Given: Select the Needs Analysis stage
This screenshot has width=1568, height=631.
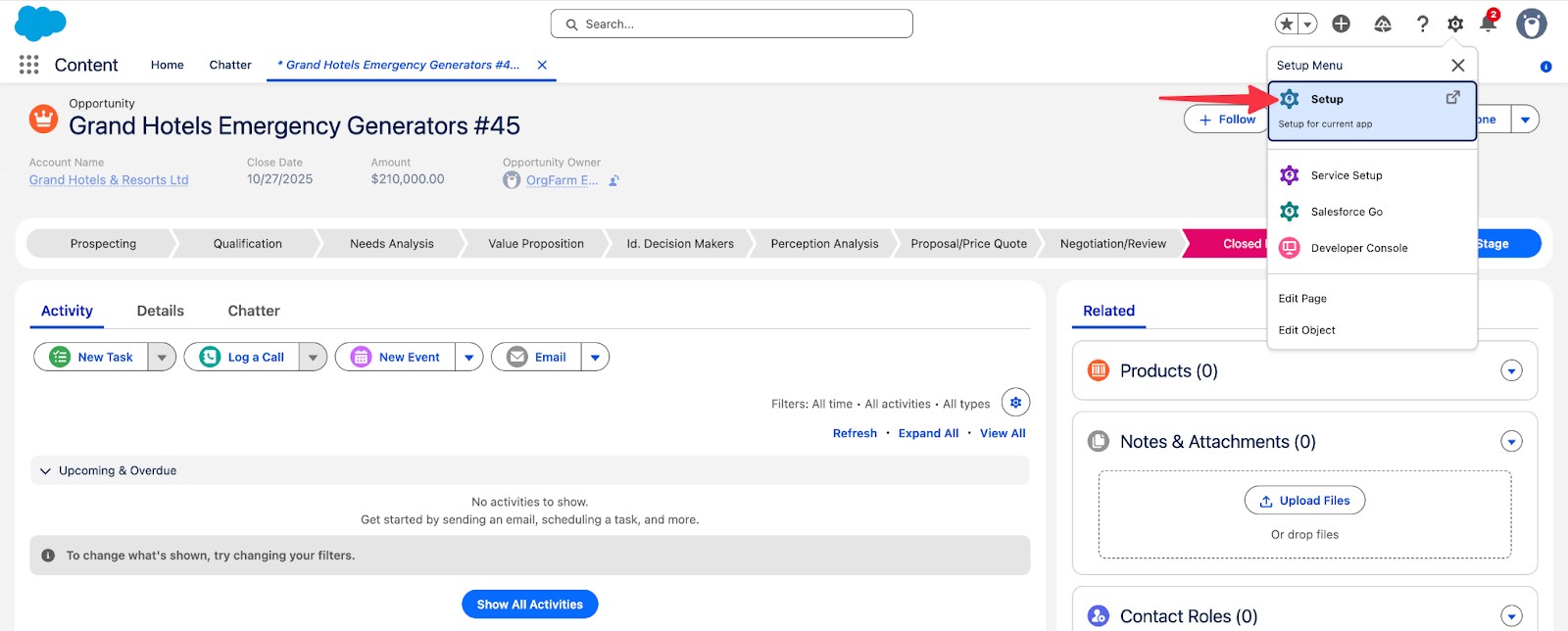Looking at the screenshot, I should point(392,244).
